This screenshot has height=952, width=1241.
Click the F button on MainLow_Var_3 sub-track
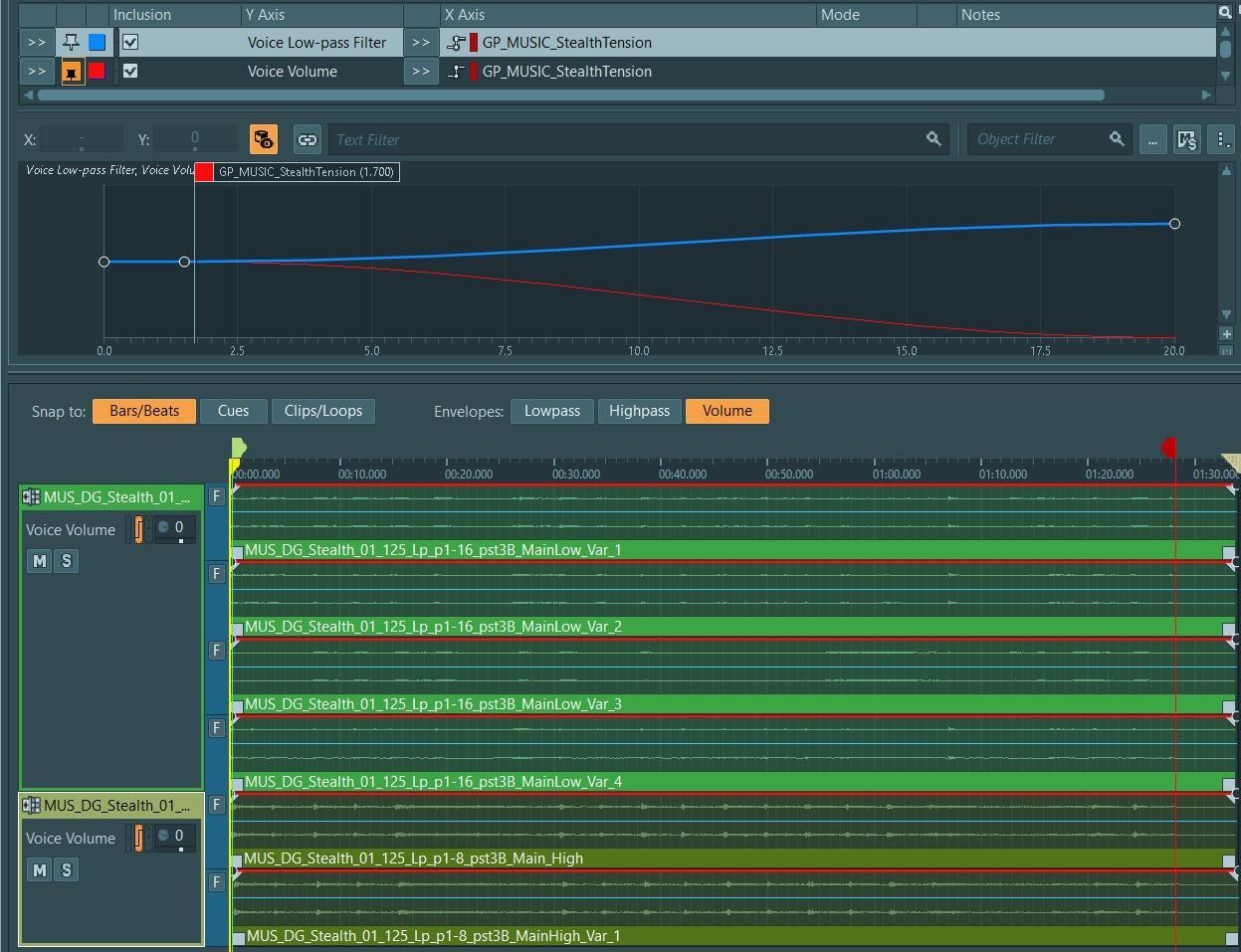216,651
